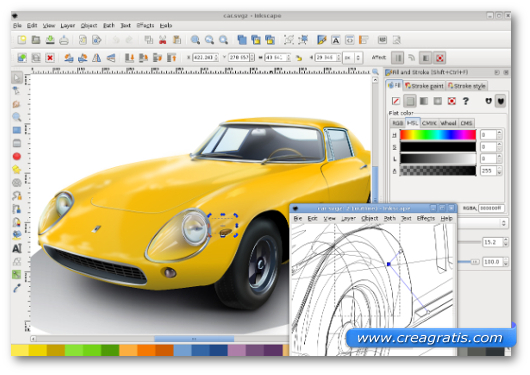Increase the H hue spinner value
The height and width of the screenshot is (375, 530).
pyautogui.click(x=500, y=132)
